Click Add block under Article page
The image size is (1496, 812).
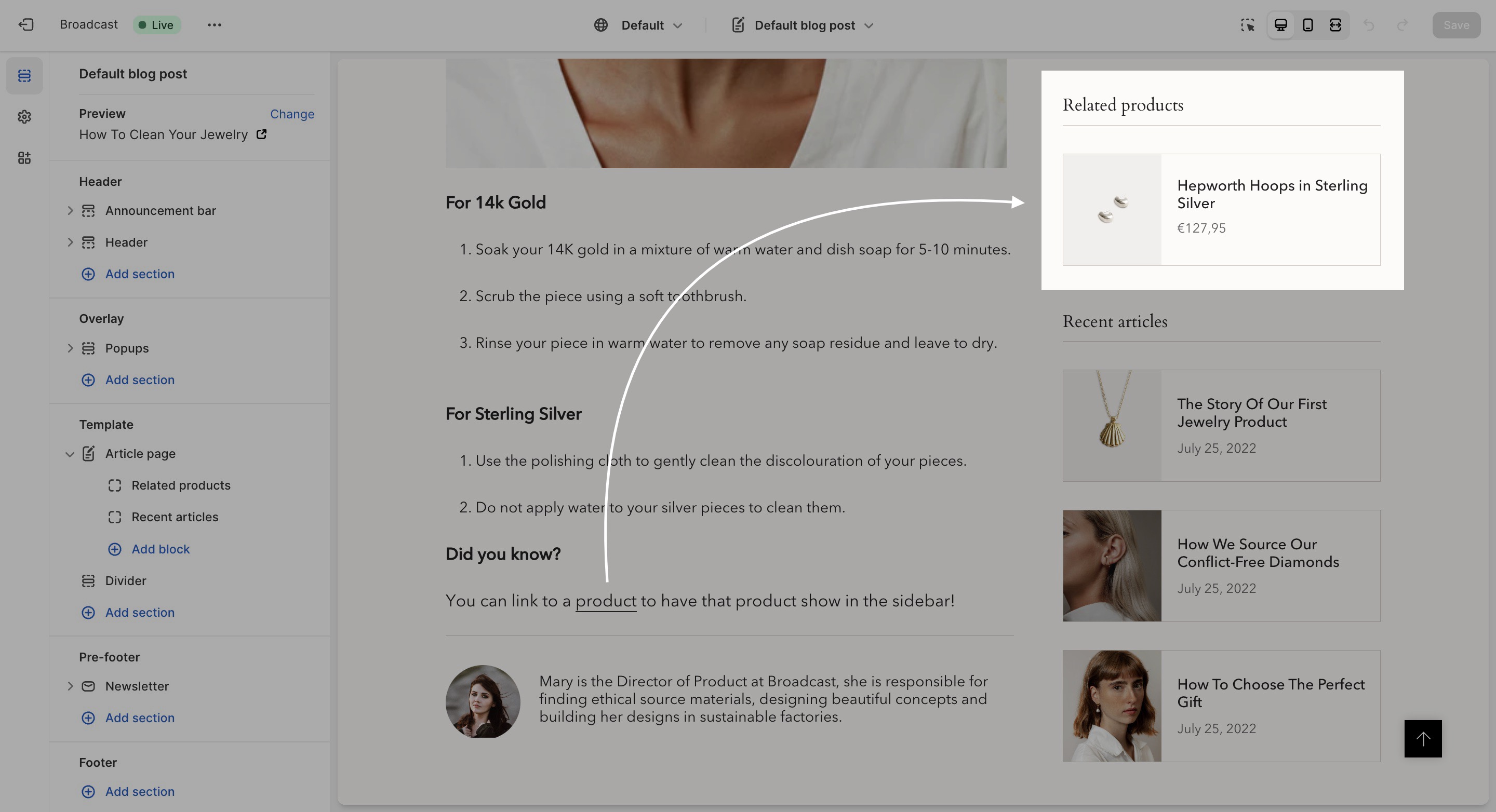161,549
